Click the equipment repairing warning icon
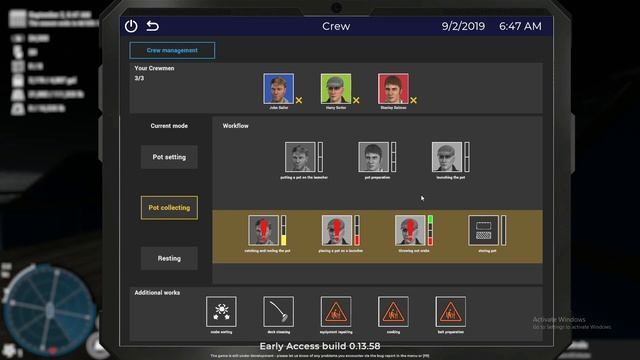Viewport: 640px width, 360px height. tap(336, 311)
